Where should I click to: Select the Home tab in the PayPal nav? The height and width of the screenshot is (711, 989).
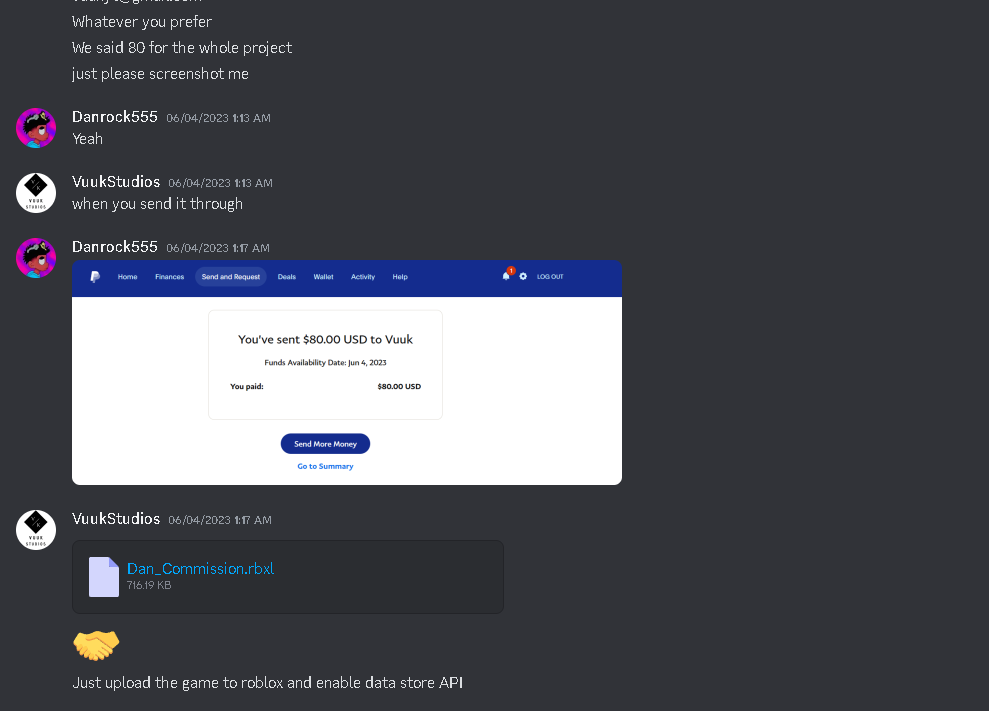pyautogui.click(x=127, y=277)
